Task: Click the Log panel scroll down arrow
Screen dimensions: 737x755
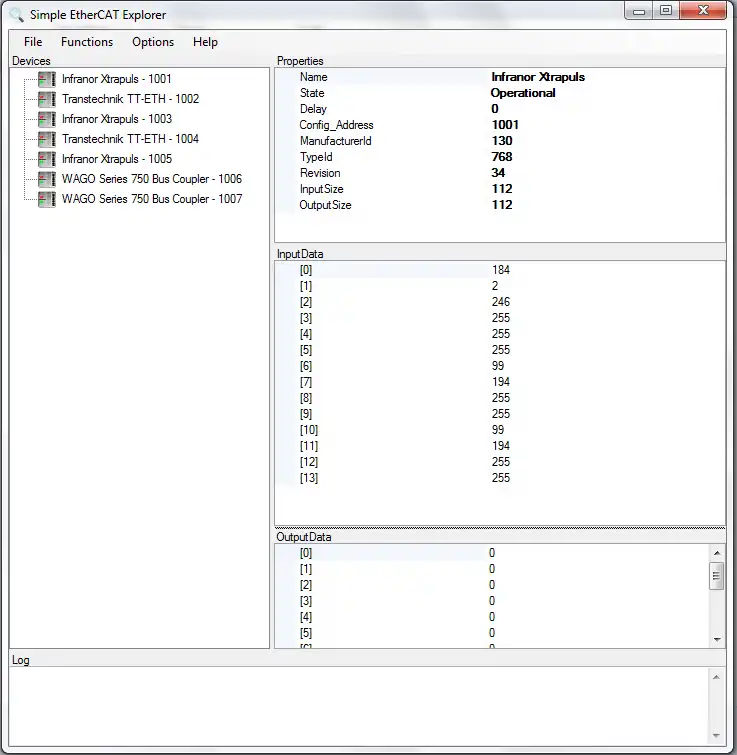Action: tap(716, 735)
